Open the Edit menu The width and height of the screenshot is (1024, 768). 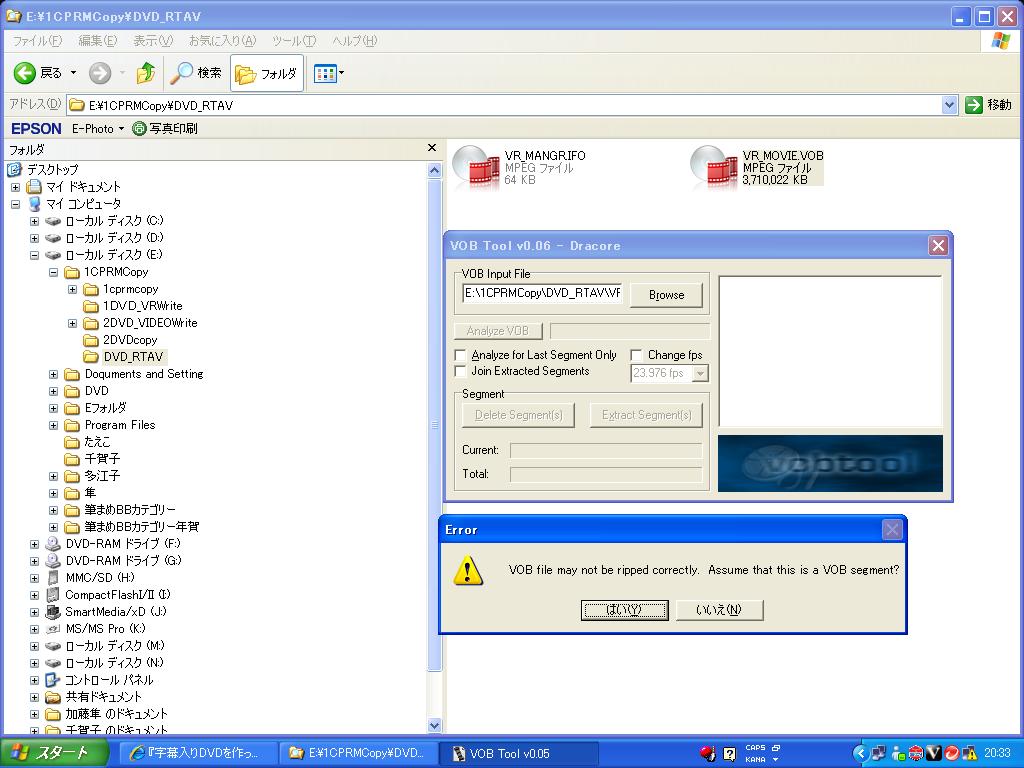pyautogui.click(x=98, y=40)
